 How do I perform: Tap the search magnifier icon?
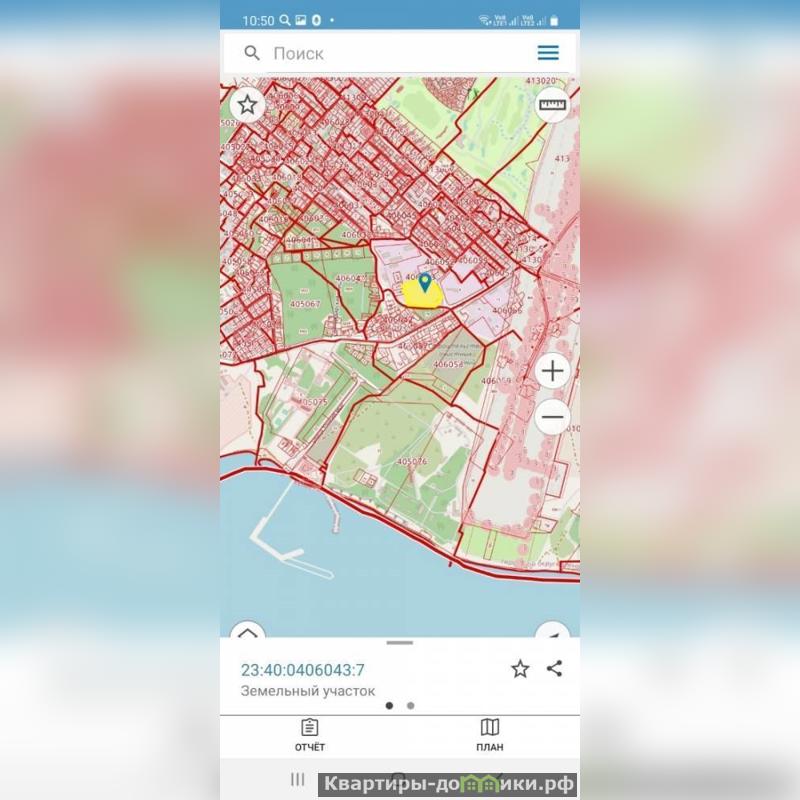point(252,53)
